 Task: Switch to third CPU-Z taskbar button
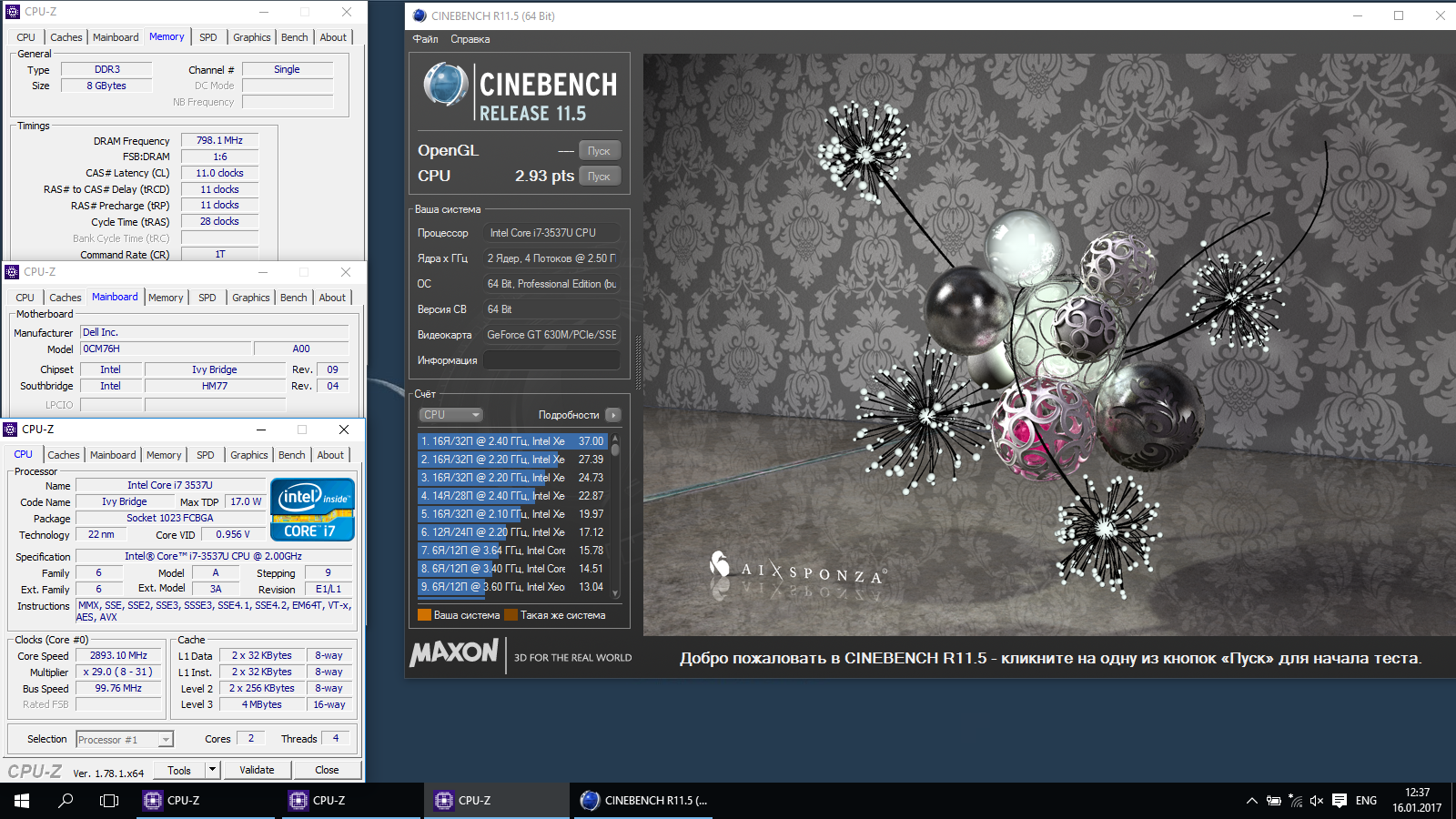497,801
